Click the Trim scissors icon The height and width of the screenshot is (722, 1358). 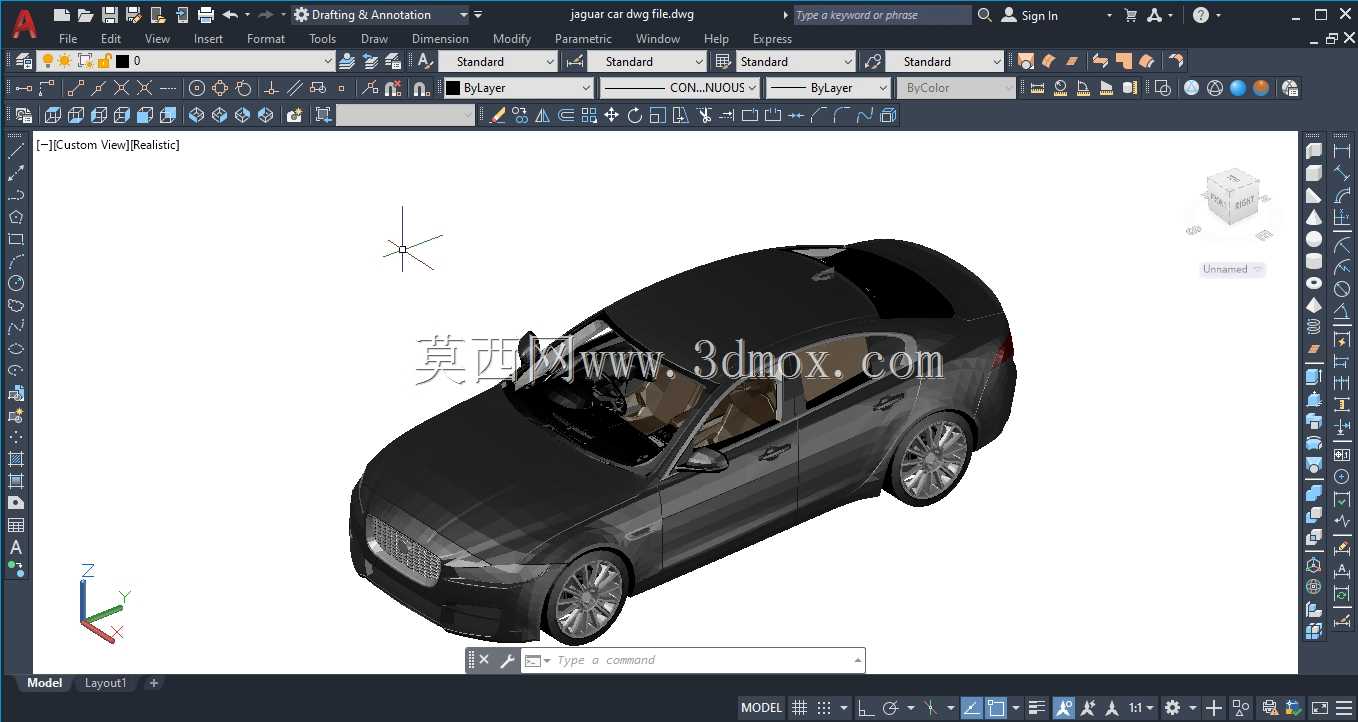point(704,115)
